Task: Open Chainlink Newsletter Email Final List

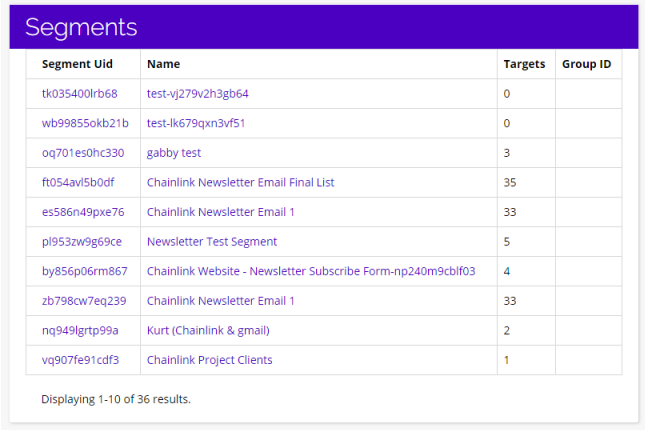Action: tap(240, 182)
